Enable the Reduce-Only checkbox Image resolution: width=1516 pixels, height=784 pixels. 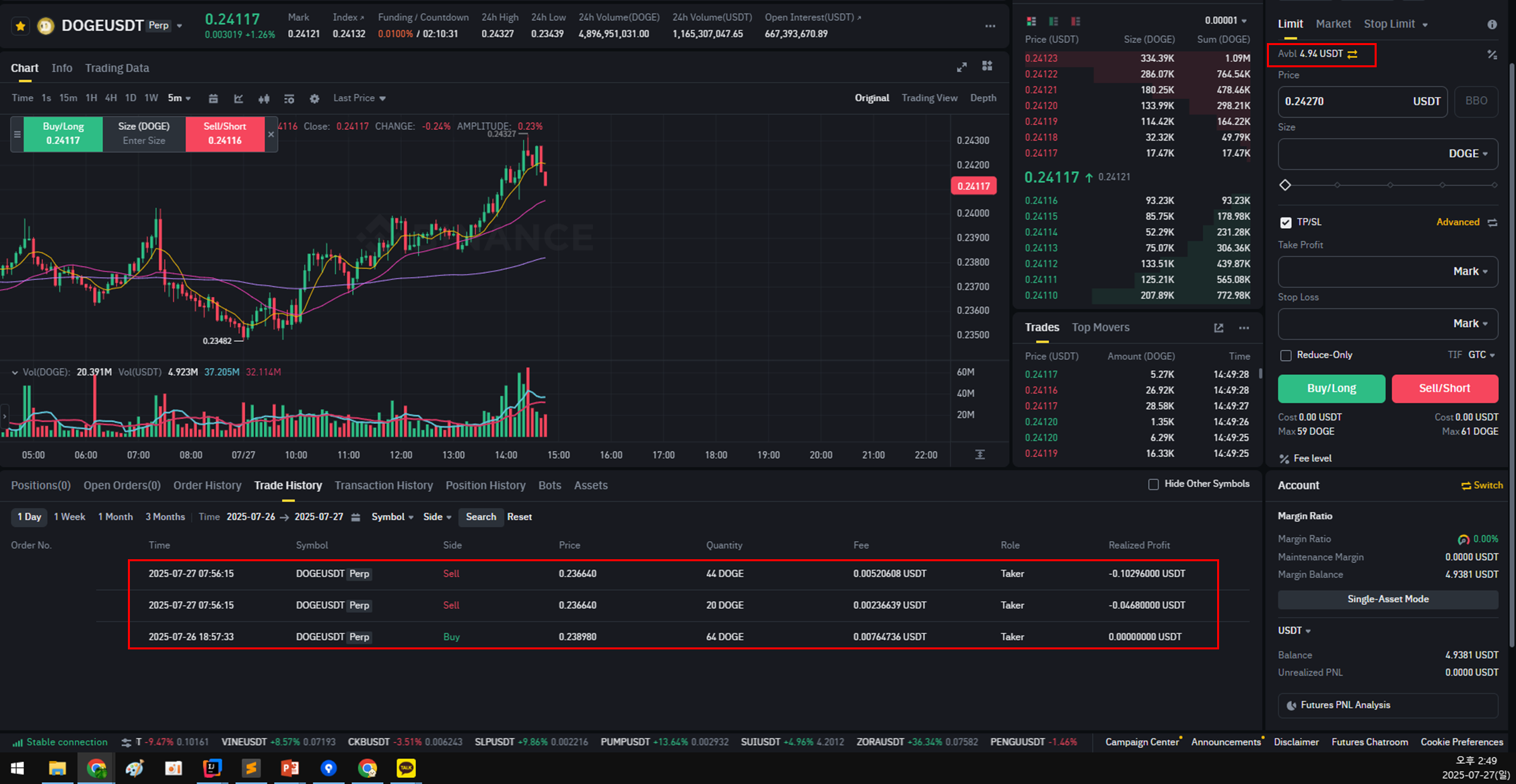1286,355
